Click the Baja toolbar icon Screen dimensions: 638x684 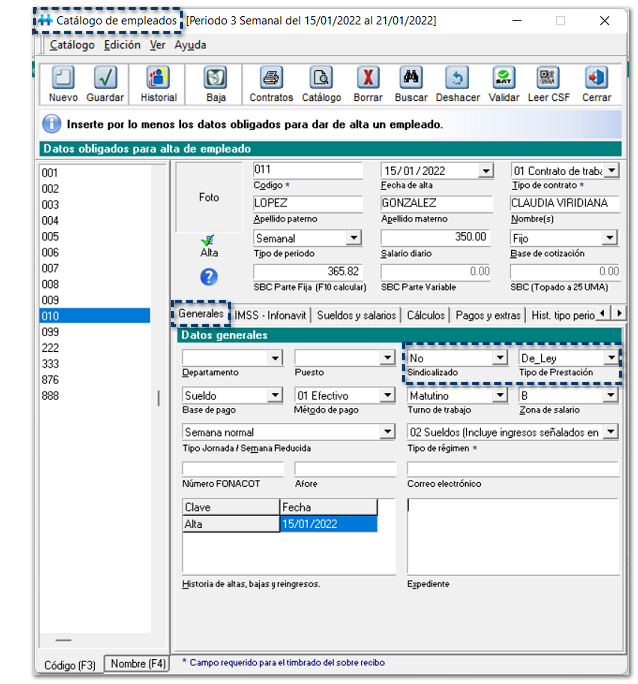pyautogui.click(x=215, y=78)
